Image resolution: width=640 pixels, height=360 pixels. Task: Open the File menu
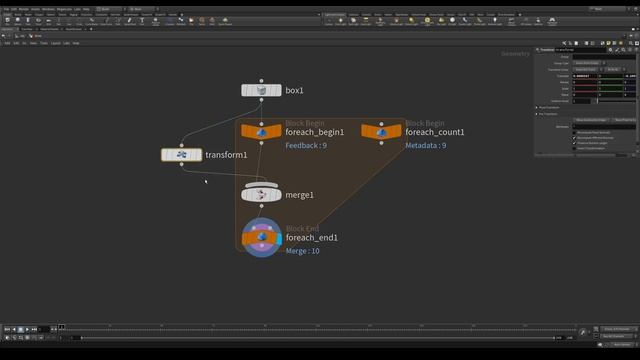click(x=6, y=9)
